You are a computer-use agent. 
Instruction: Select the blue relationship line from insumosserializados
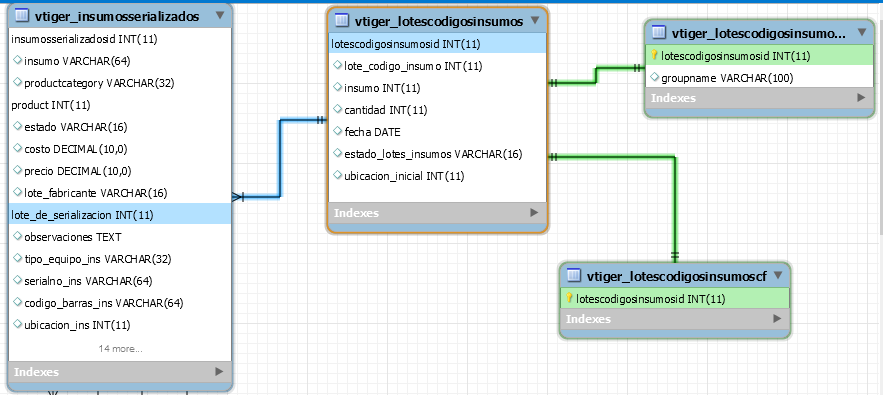coord(280,158)
